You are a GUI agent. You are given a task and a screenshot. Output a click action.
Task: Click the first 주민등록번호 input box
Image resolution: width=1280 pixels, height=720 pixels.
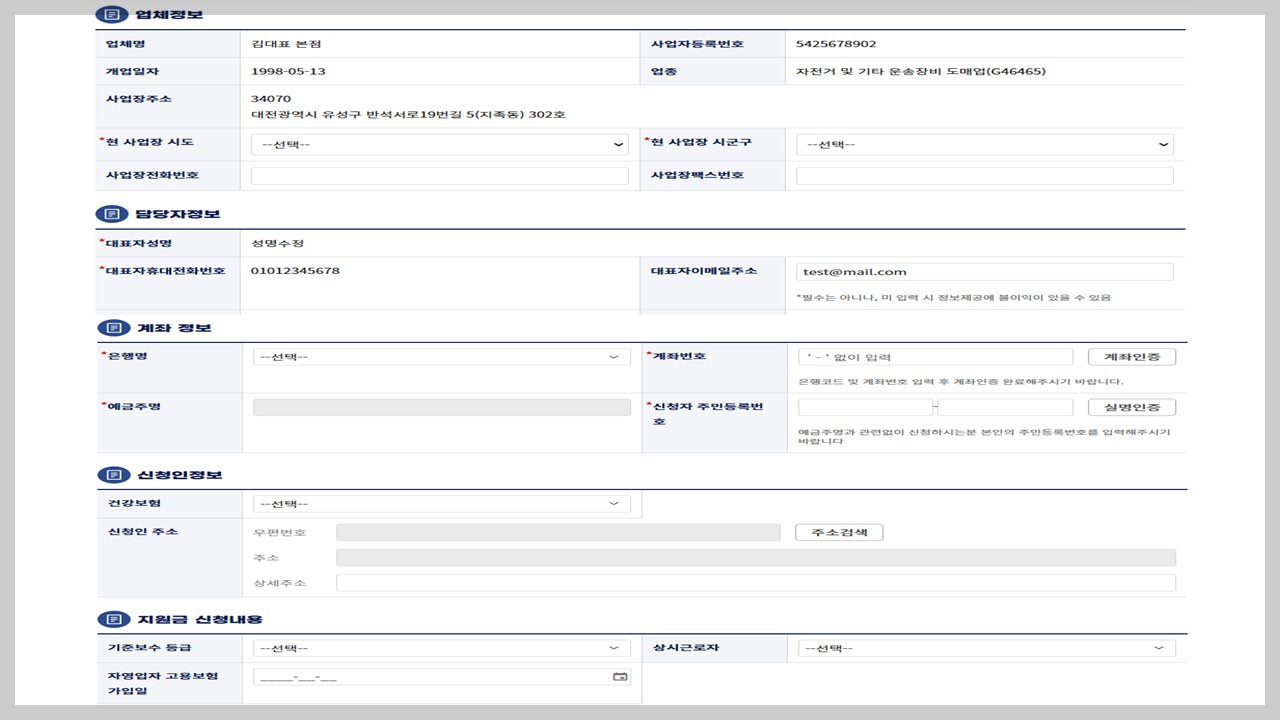[865, 407]
